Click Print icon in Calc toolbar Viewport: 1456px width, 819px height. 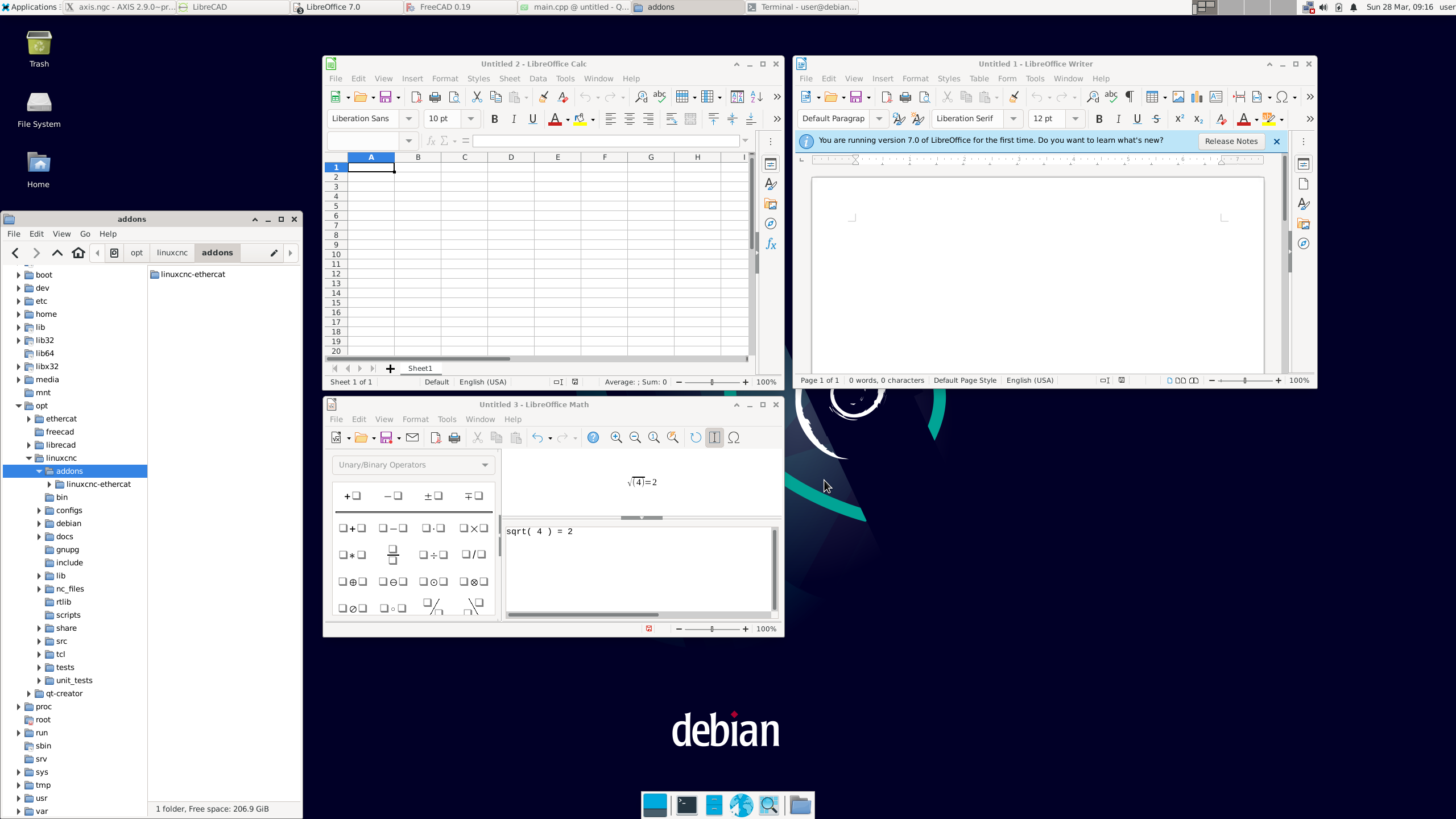435,97
